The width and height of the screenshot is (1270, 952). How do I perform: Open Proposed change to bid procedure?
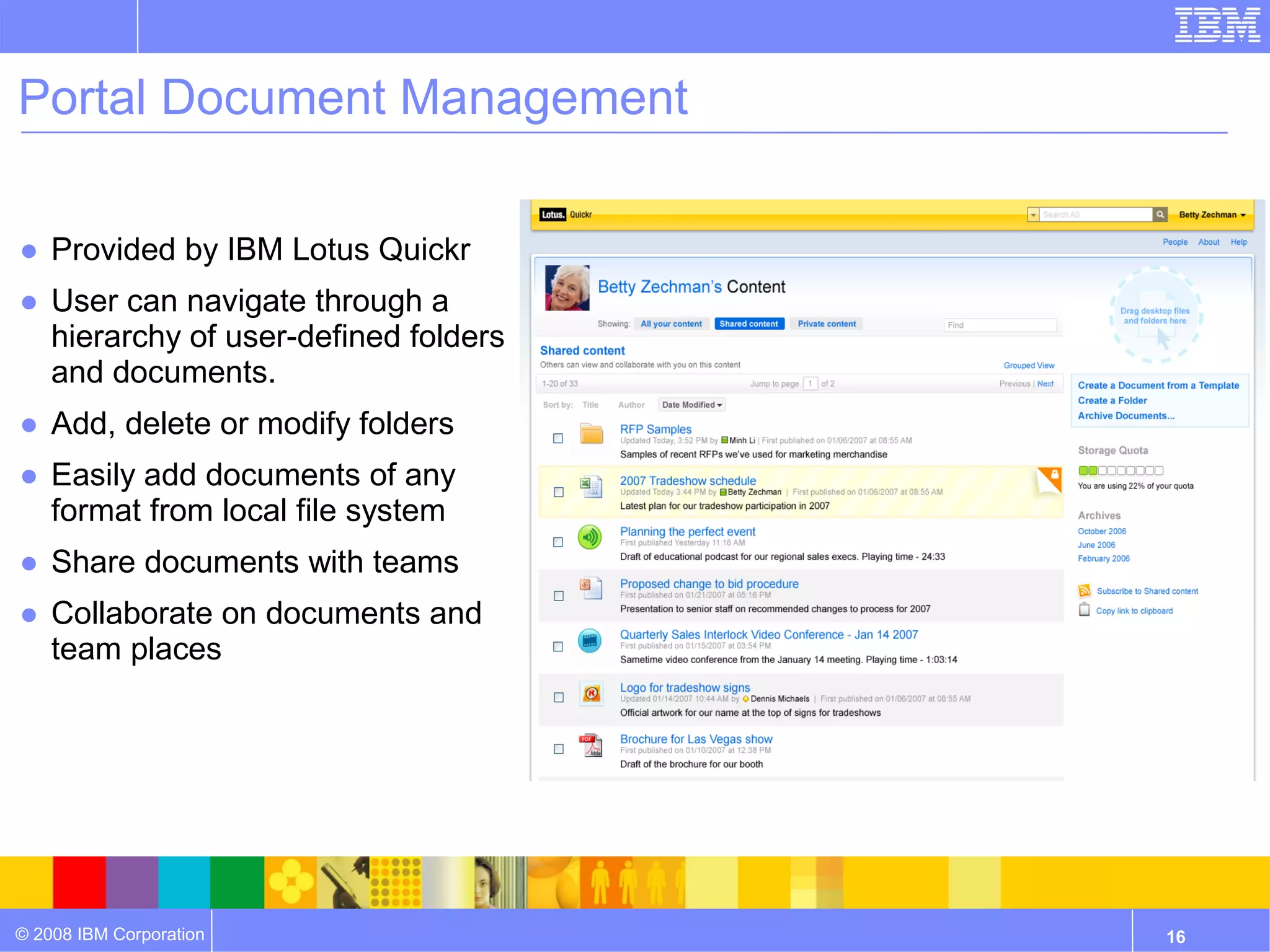click(x=709, y=583)
